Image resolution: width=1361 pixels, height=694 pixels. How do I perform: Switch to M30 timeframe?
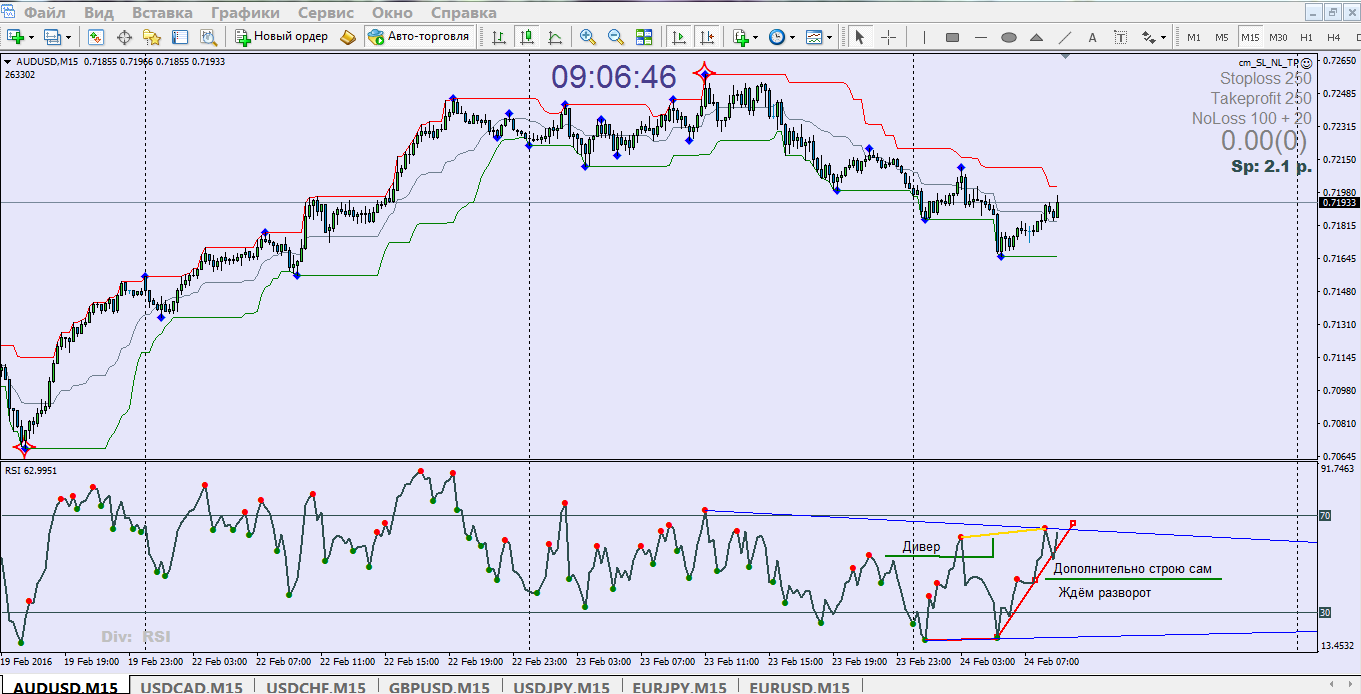point(1278,37)
